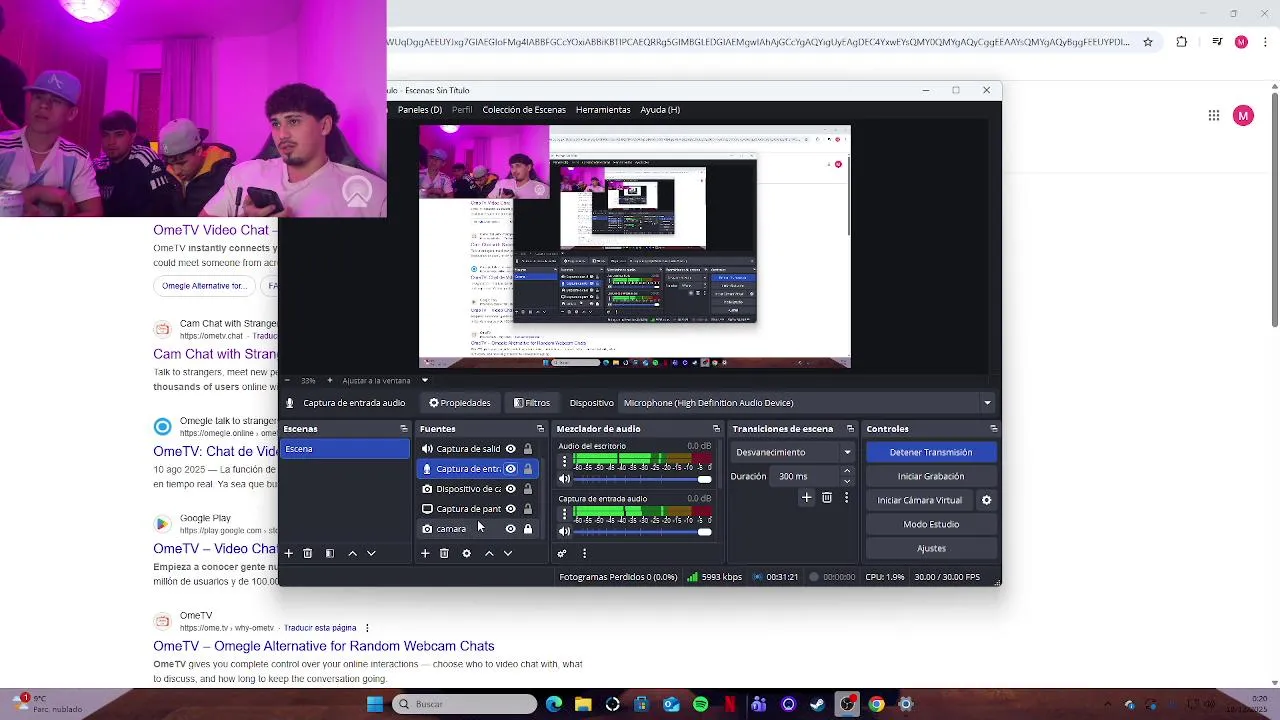Open transition properties three-dot menu
Image resolution: width=1280 pixels, height=720 pixels.
847,497
